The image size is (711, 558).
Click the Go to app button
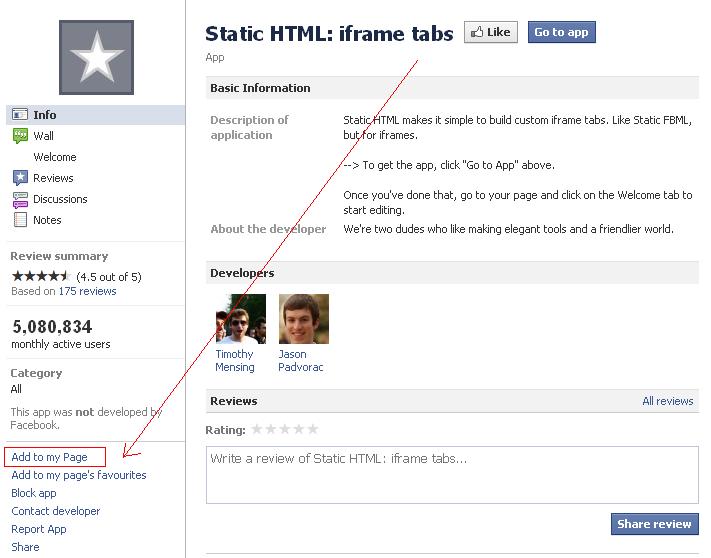(561, 32)
